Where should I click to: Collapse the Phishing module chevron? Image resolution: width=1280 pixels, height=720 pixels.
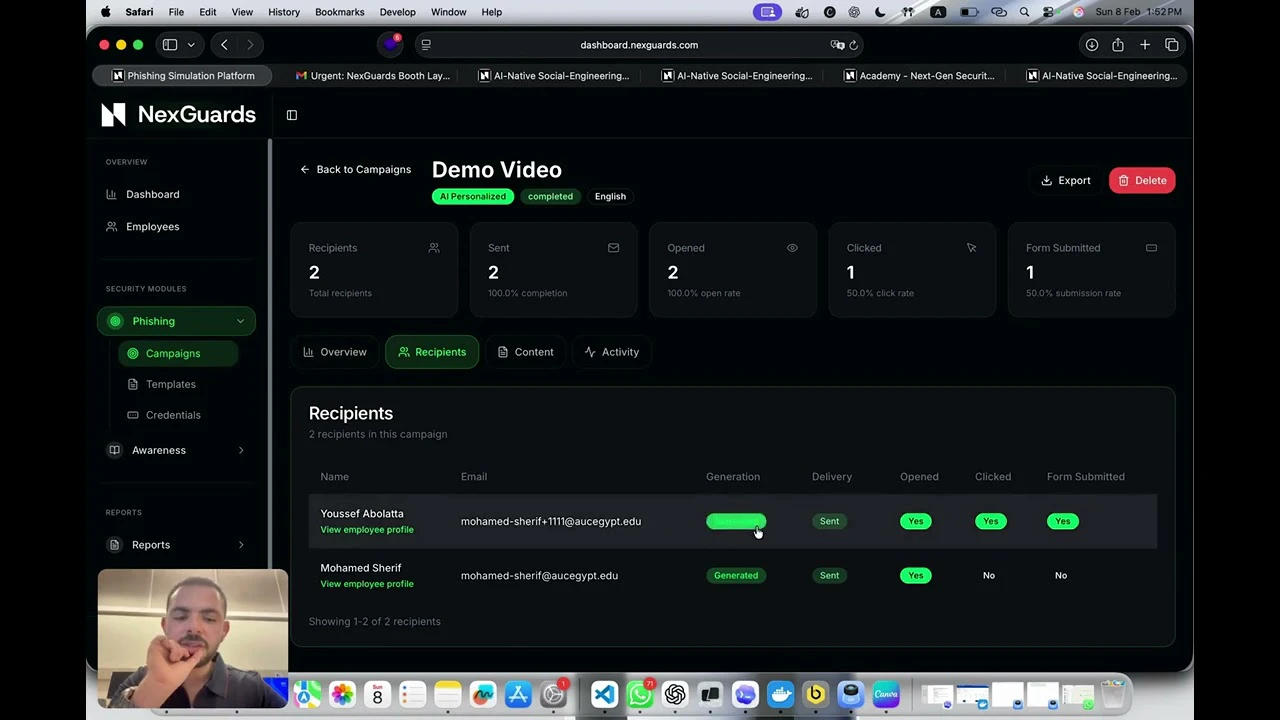pos(240,321)
